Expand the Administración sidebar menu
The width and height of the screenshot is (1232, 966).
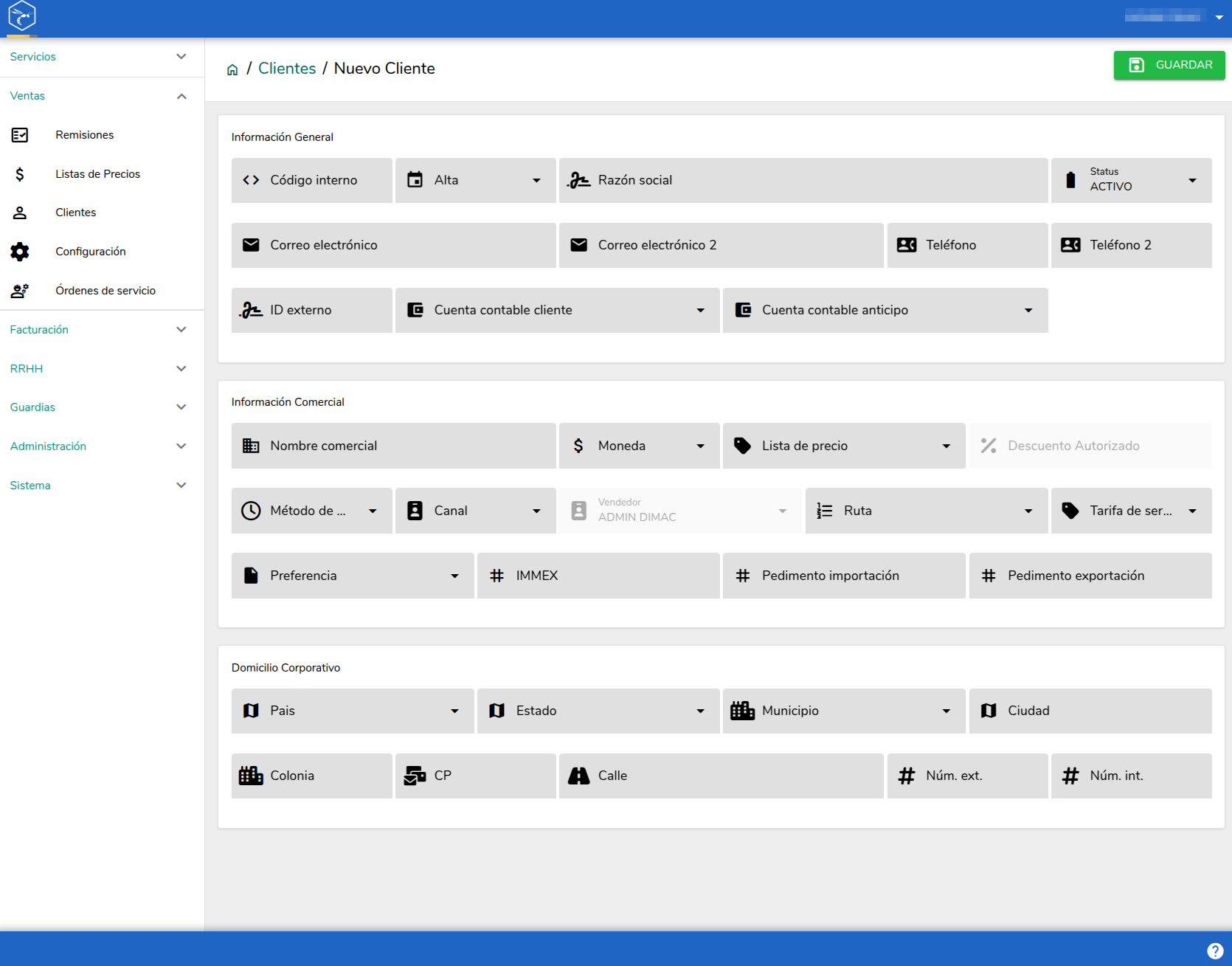[x=102, y=446]
